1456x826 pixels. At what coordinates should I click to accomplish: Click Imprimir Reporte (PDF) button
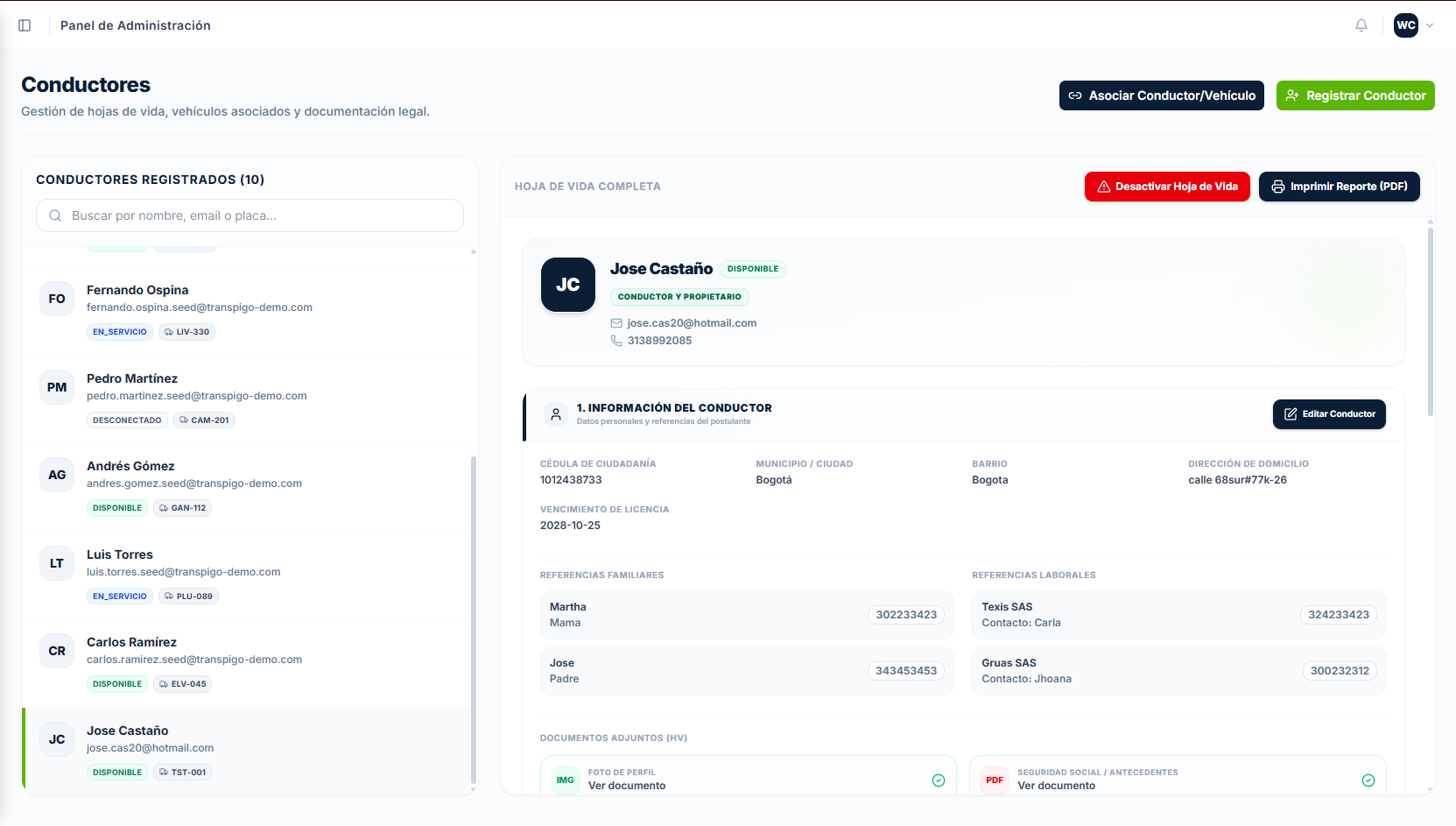coord(1340,187)
